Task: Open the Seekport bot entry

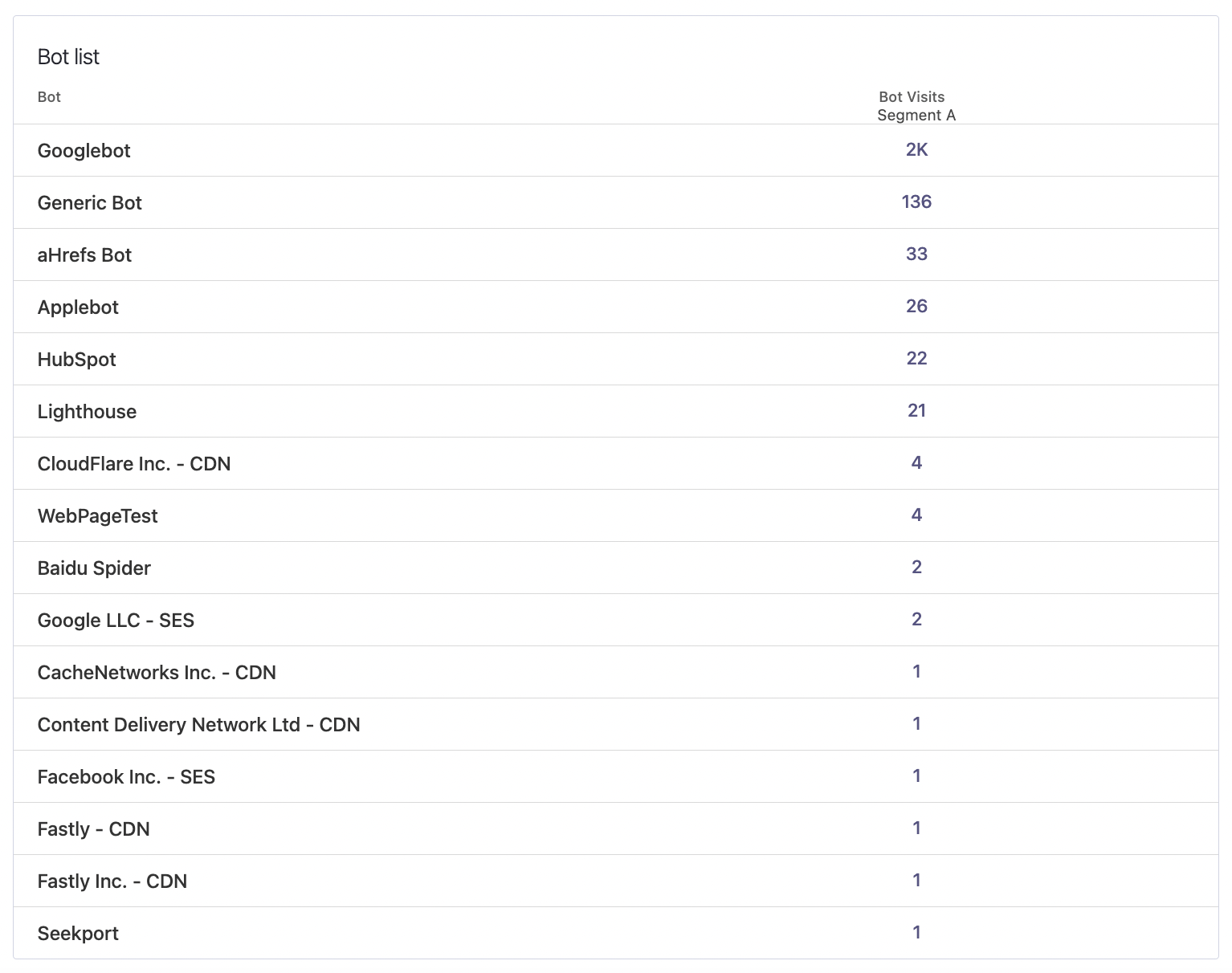Action: (77, 933)
